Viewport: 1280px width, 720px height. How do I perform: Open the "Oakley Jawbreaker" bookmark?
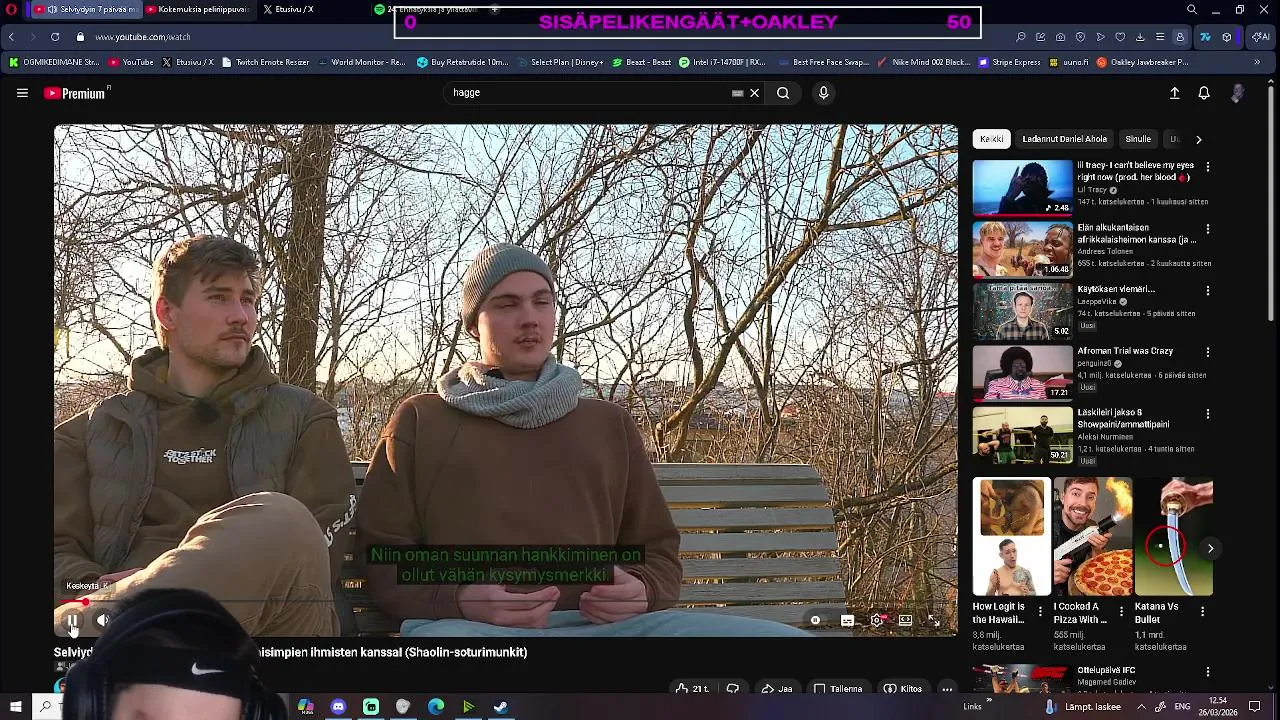1143,62
